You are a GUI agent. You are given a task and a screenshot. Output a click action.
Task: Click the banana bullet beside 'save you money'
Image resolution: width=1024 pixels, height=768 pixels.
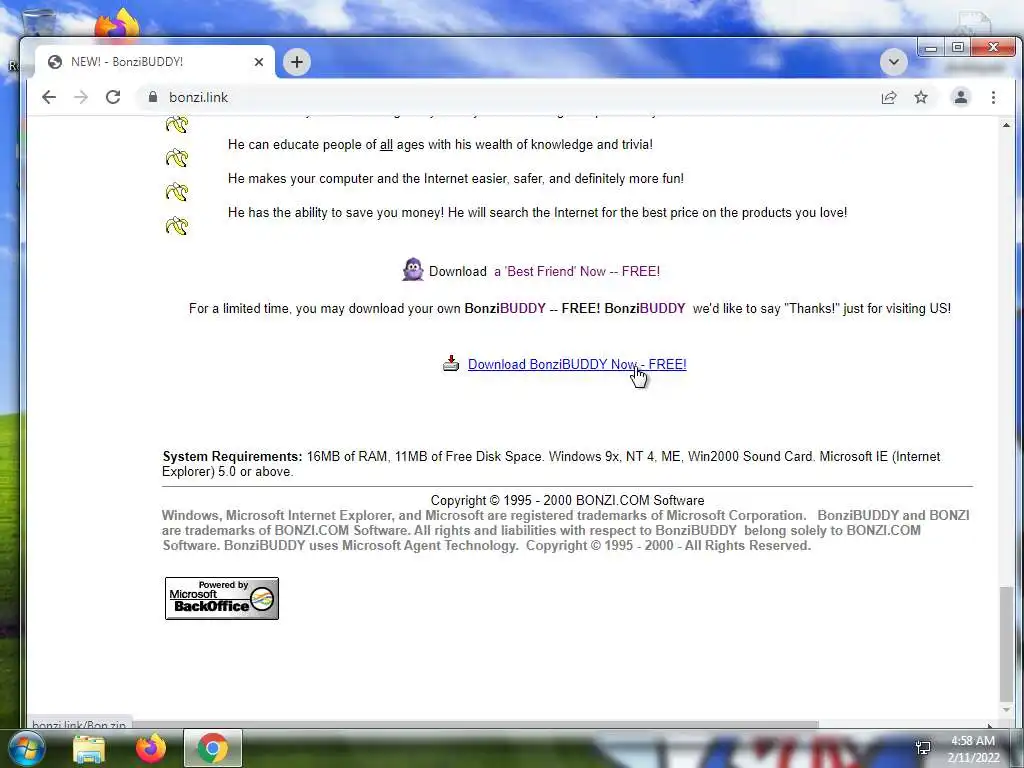click(176, 226)
